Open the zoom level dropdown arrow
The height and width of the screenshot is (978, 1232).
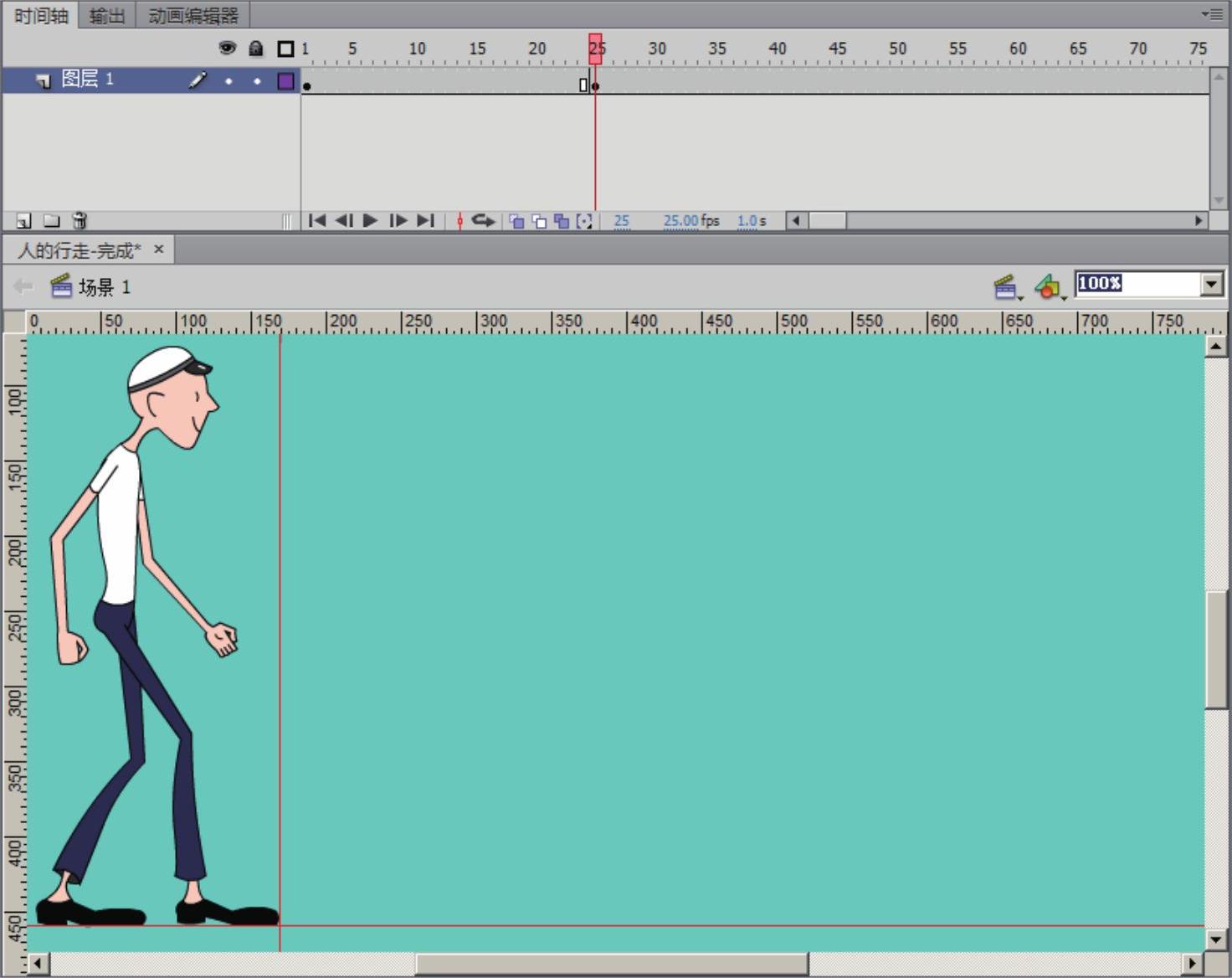tap(1212, 284)
